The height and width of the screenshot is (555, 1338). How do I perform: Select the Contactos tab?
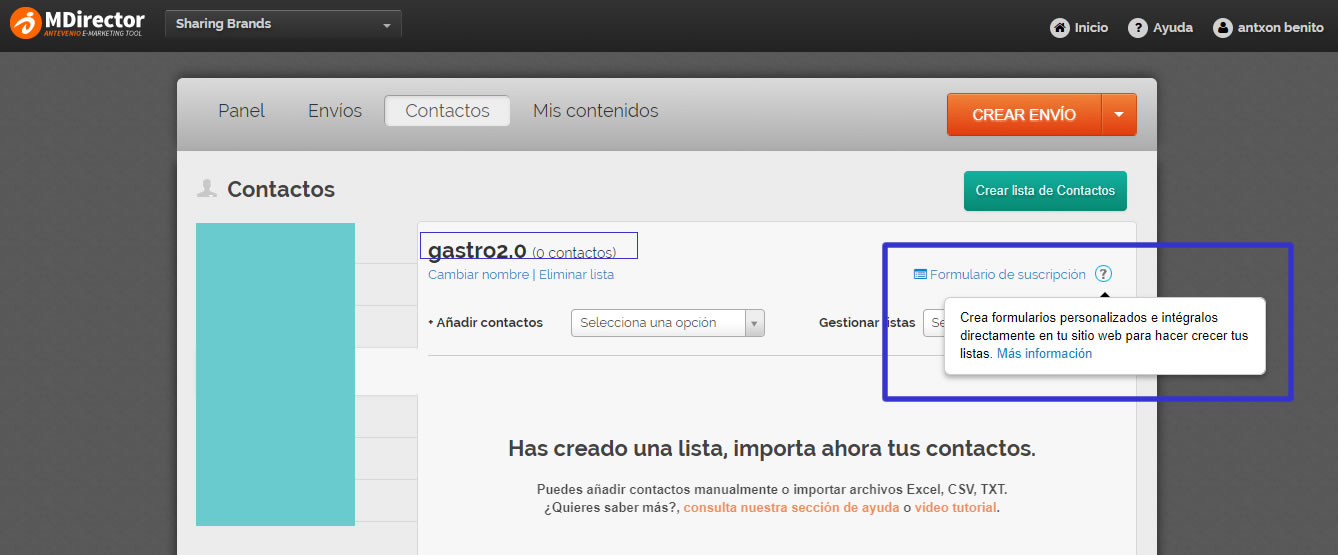point(447,111)
